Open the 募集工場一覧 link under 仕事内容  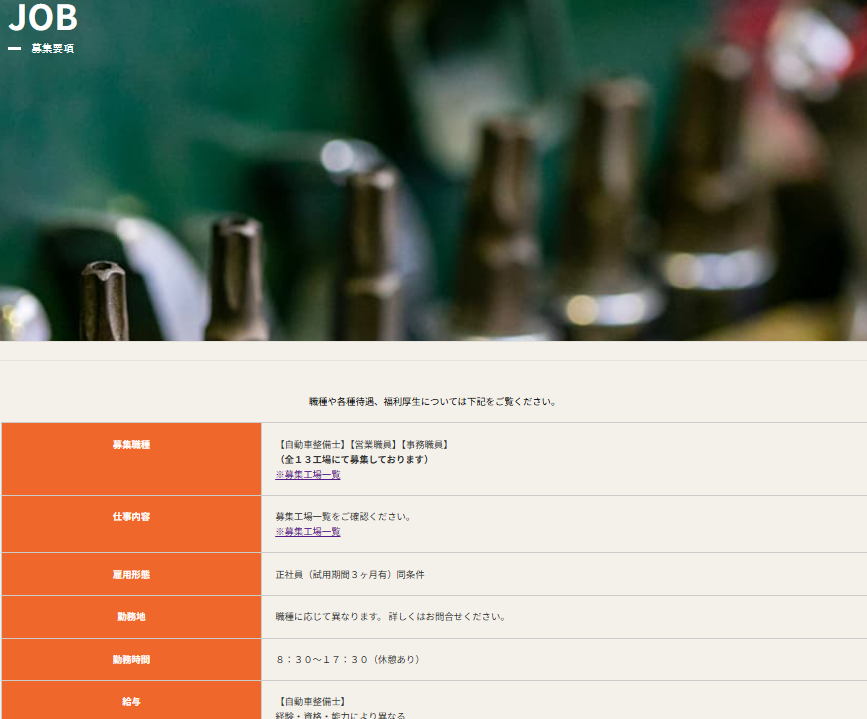[308, 532]
